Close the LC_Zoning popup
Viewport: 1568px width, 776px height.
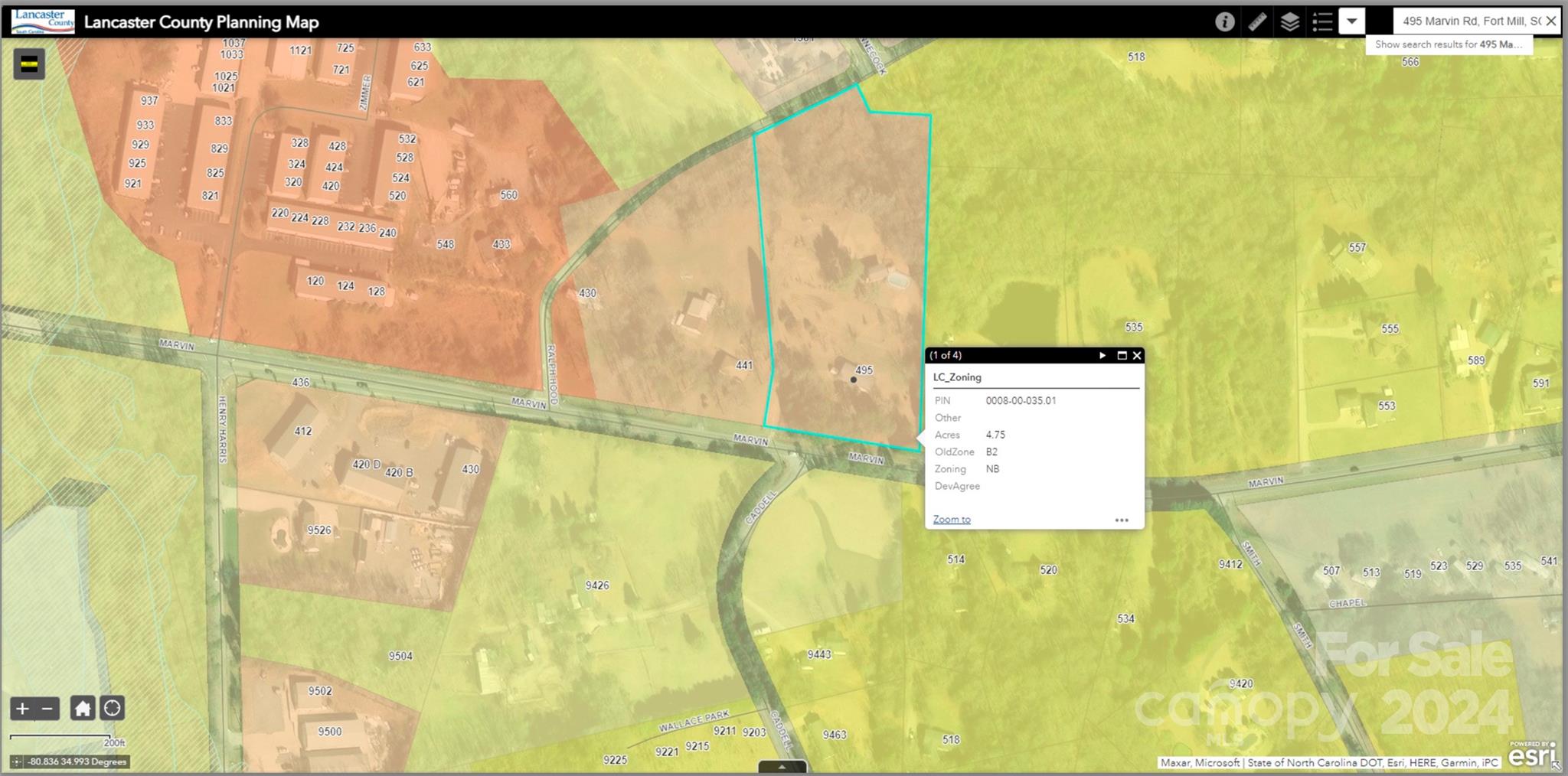pos(1137,355)
